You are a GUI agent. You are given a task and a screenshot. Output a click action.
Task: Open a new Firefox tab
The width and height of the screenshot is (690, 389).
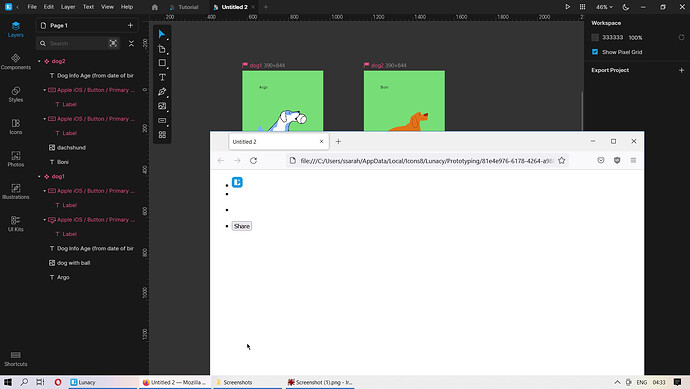(x=338, y=142)
